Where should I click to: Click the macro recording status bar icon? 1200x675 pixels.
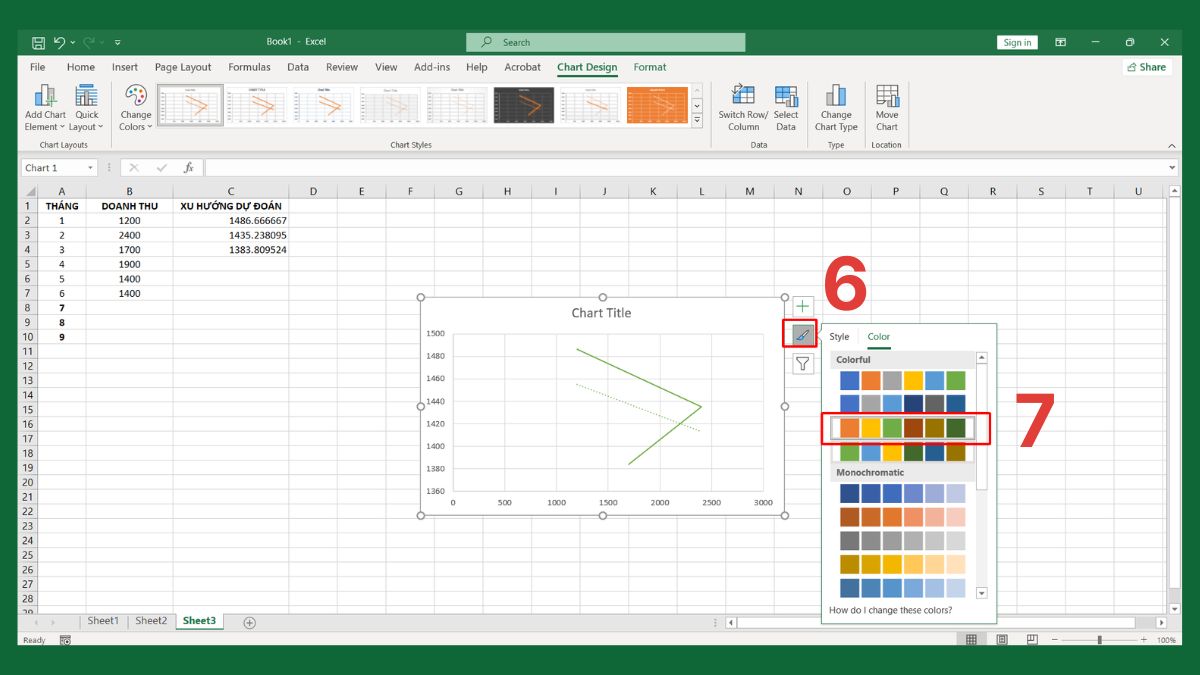(x=65, y=640)
